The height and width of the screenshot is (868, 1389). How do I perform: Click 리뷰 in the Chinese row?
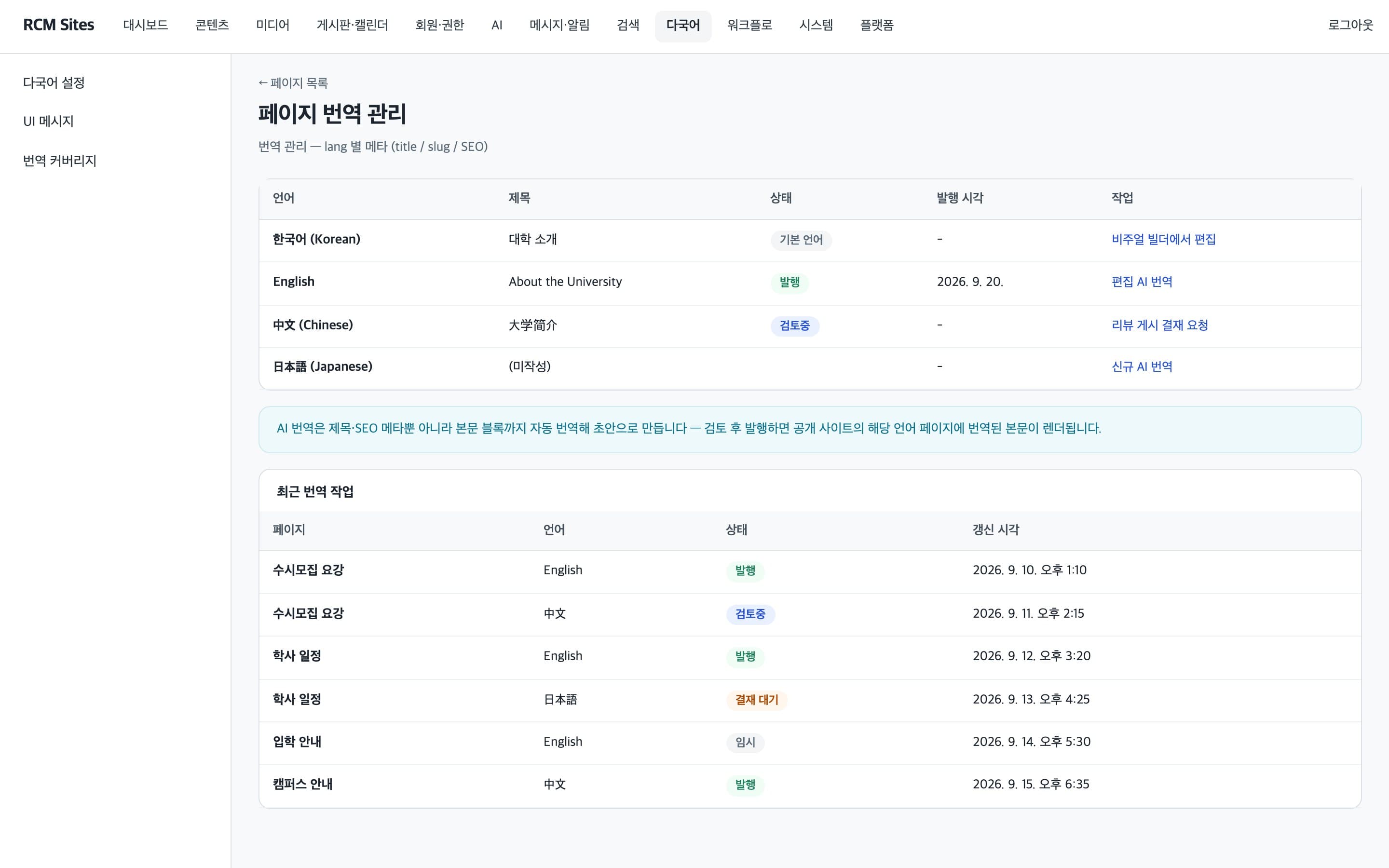click(x=1122, y=325)
